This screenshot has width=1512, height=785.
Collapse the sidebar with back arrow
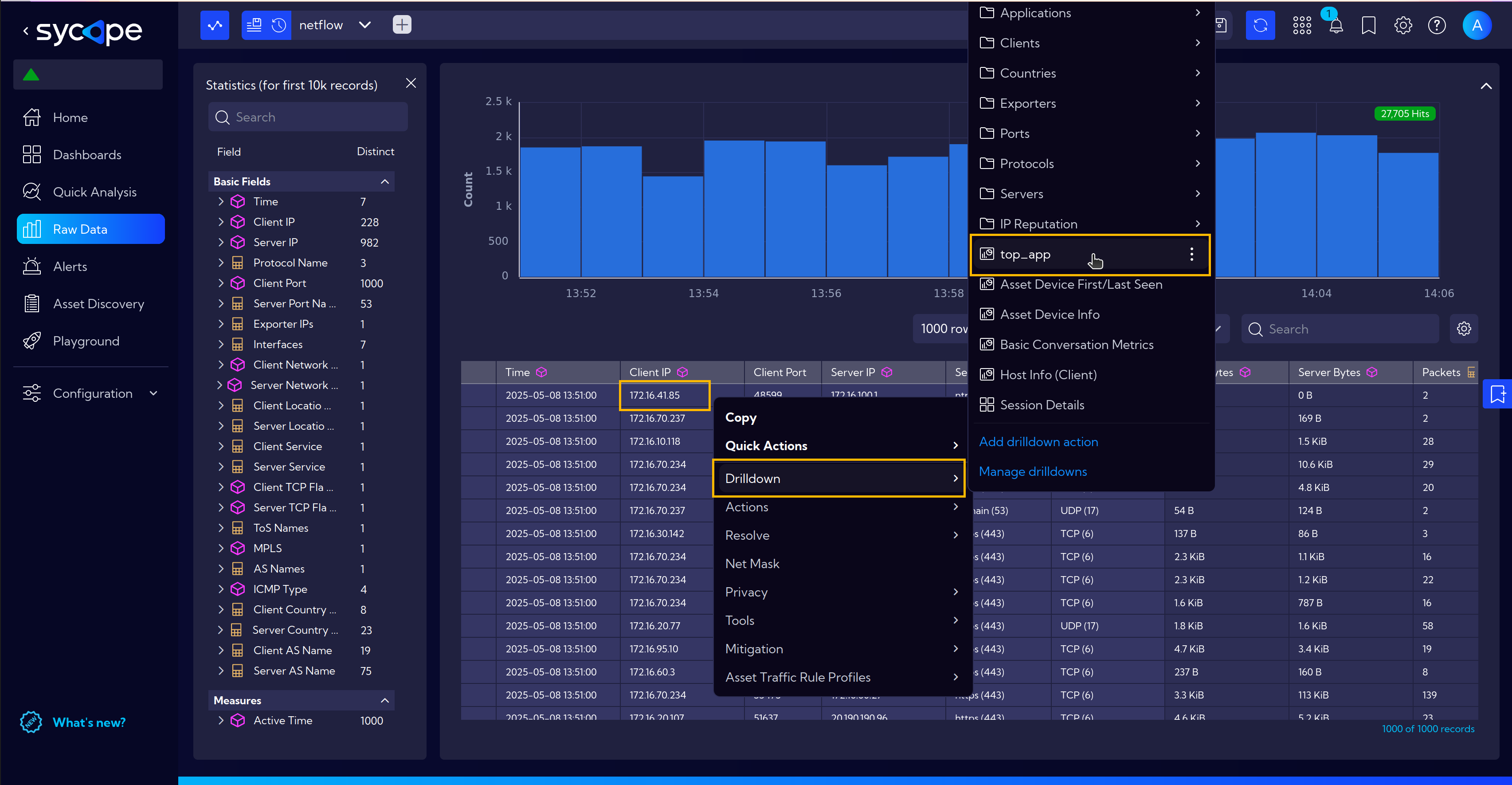tap(25, 31)
